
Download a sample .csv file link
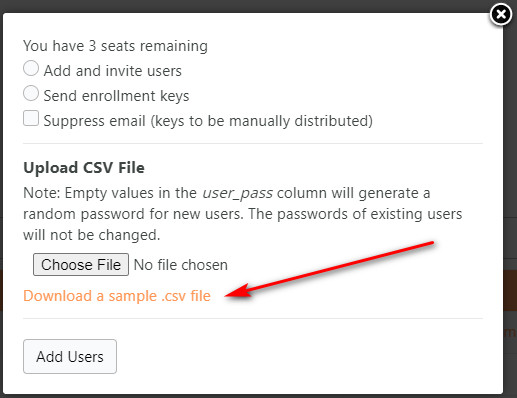[117, 296]
